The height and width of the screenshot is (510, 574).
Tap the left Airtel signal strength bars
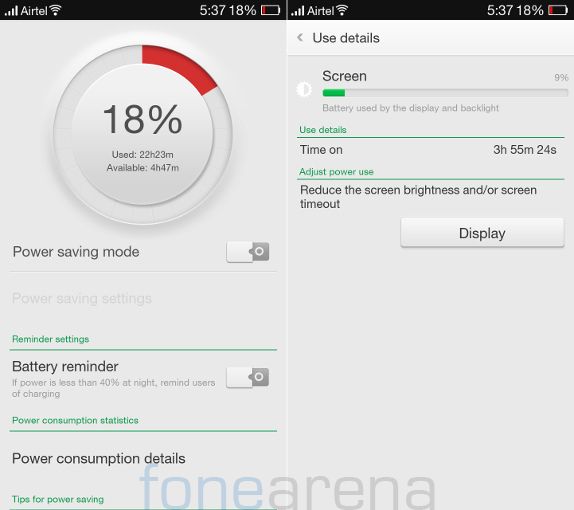click(11, 11)
